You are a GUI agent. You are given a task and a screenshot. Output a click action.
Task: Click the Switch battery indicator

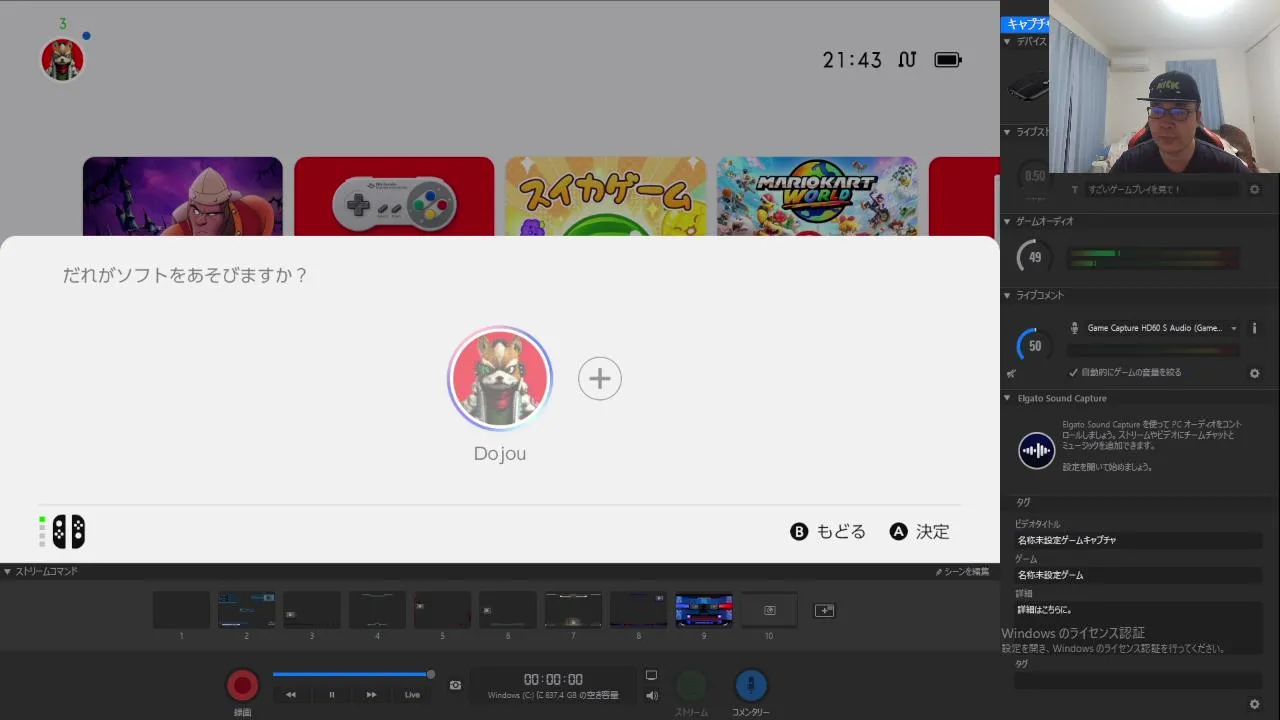click(x=947, y=60)
